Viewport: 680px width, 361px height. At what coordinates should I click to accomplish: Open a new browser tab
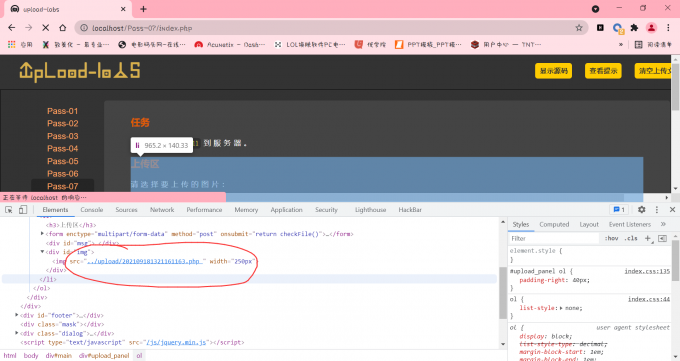(x=144, y=9)
